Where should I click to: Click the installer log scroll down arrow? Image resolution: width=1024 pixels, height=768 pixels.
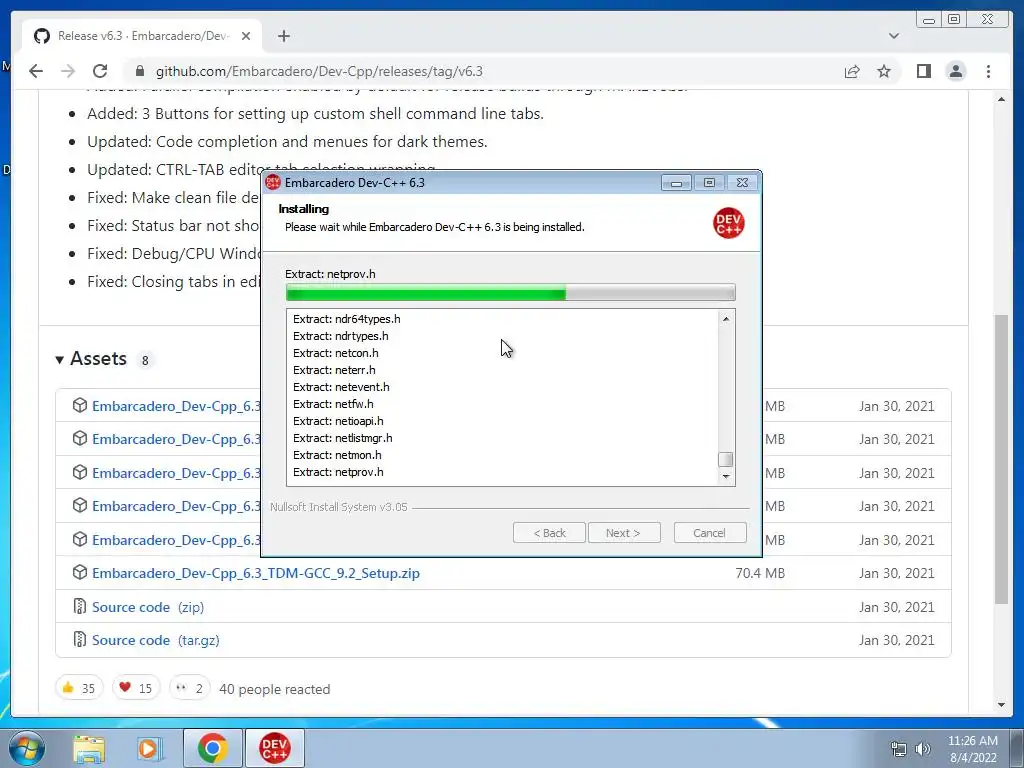(x=726, y=477)
